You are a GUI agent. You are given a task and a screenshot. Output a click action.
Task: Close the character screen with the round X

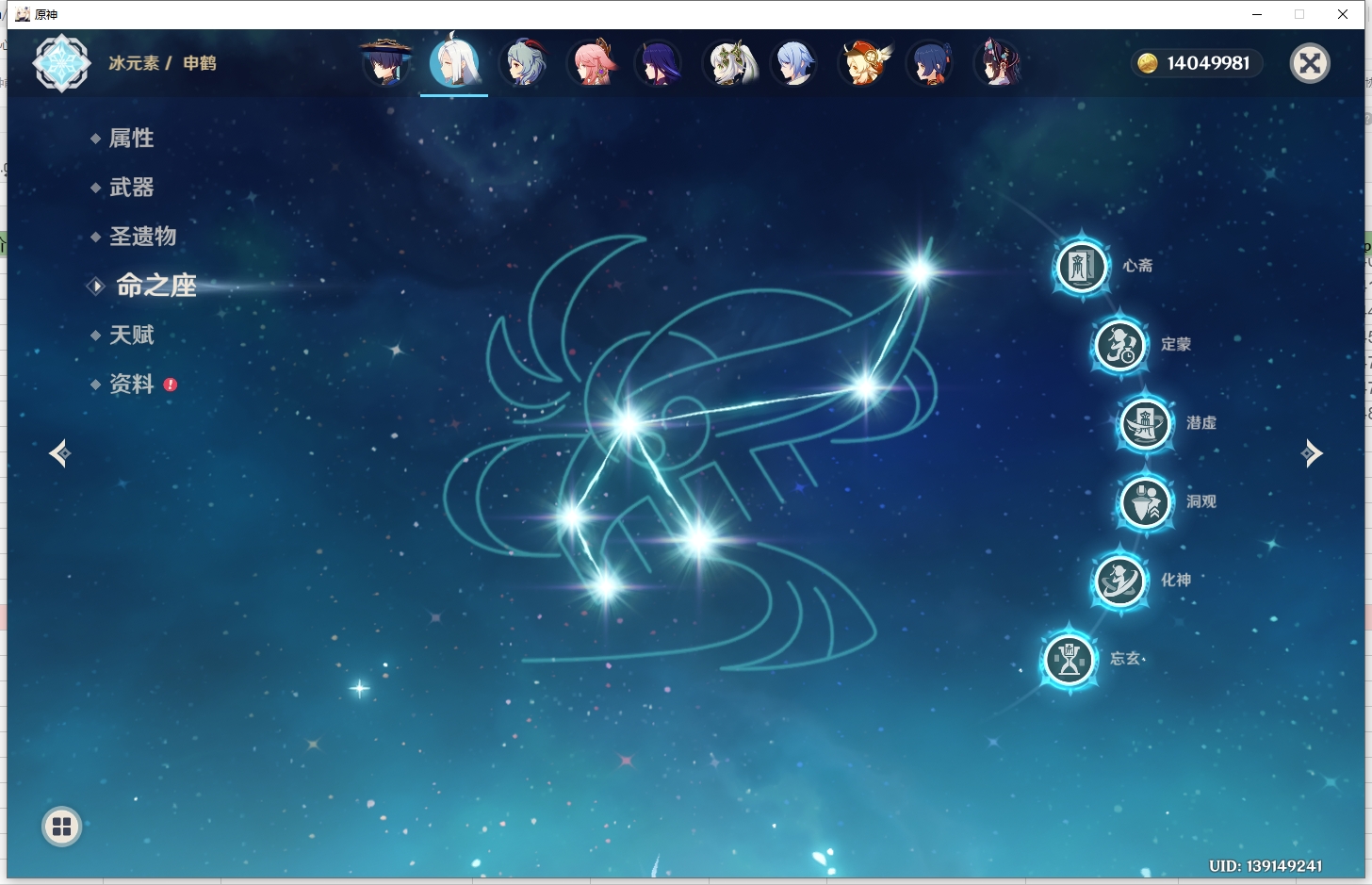click(x=1310, y=63)
